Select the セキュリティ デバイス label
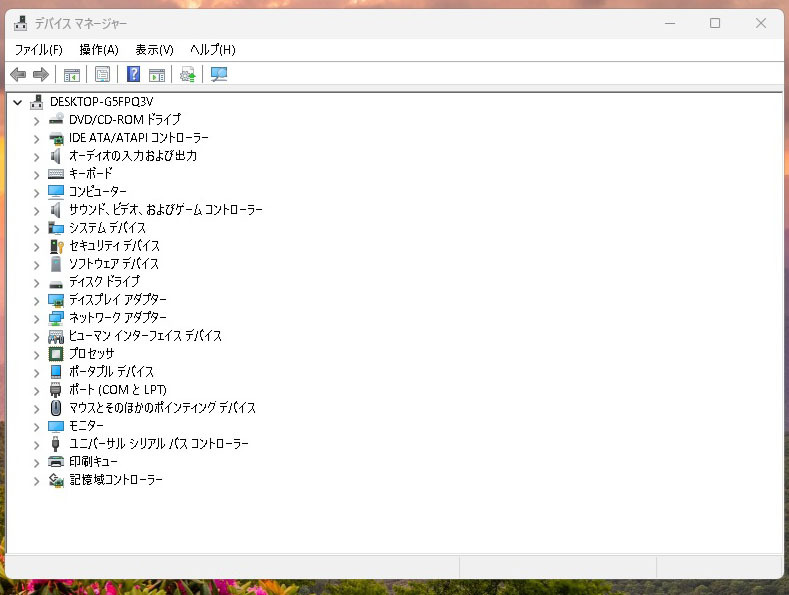 [x=114, y=246]
